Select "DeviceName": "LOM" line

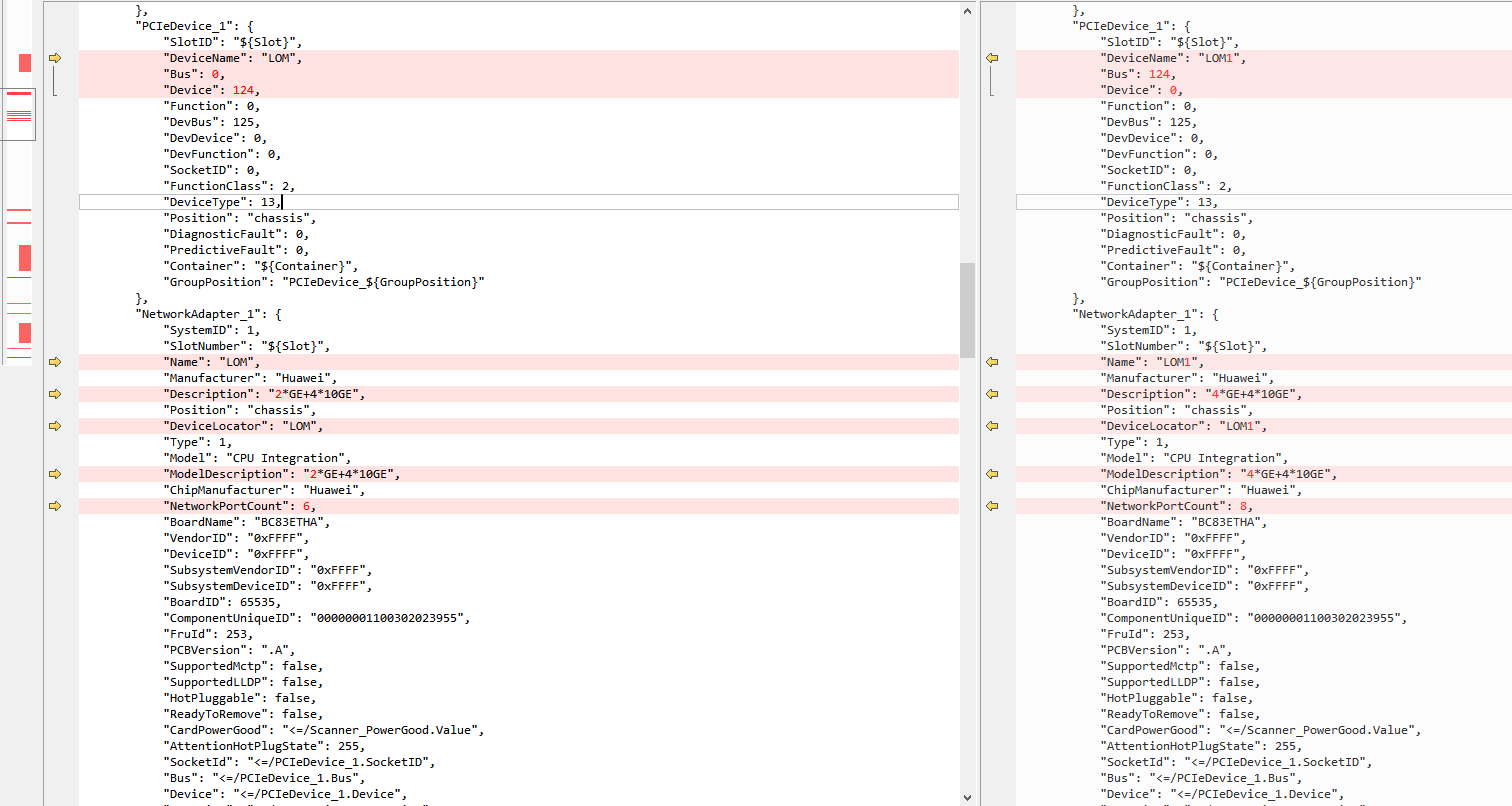click(232, 58)
